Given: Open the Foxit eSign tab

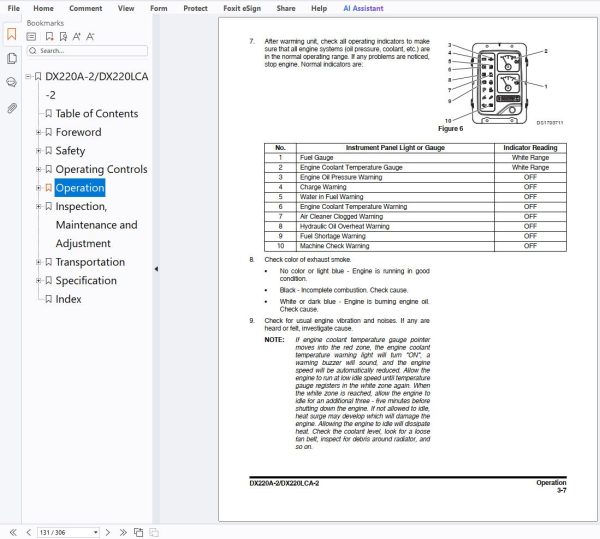Looking at the screenshot, I should pyautogui.click(x=242, y=8).
